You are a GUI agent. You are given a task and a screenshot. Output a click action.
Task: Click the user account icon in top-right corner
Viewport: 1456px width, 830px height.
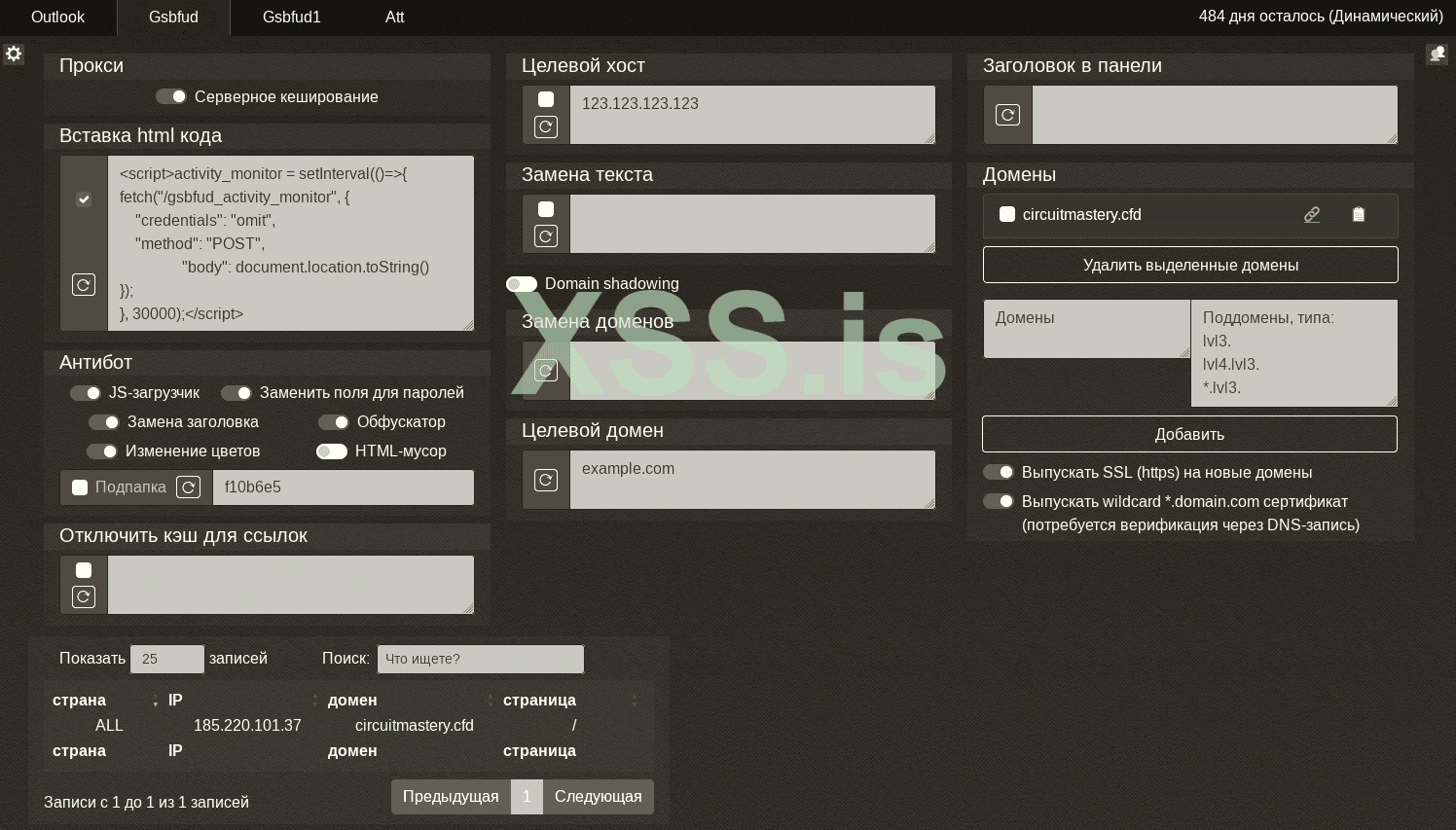coord(1438,54)
